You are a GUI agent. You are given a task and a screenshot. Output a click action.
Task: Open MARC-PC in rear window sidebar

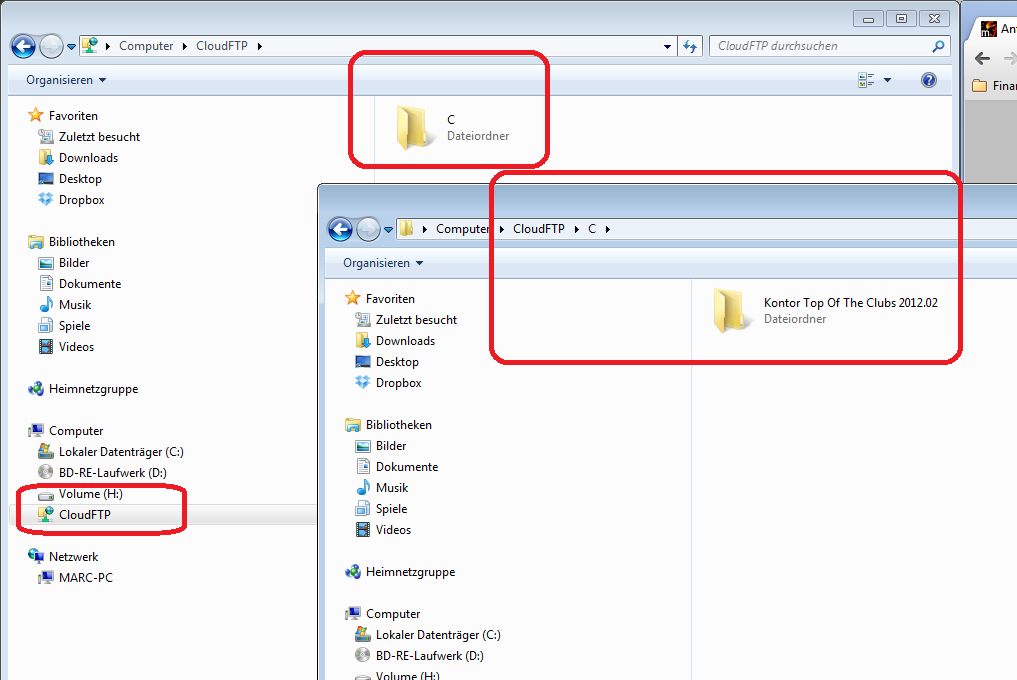click(75, 577)
